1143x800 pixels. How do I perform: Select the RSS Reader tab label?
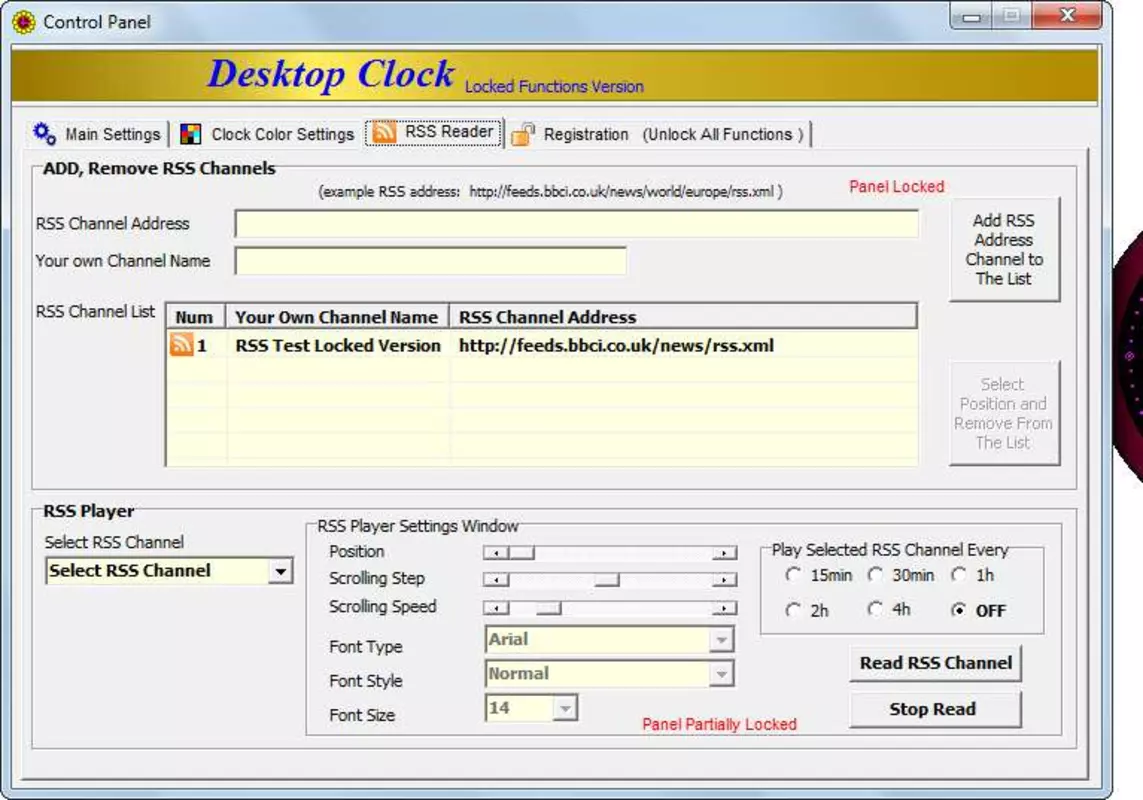pos(449,131)
